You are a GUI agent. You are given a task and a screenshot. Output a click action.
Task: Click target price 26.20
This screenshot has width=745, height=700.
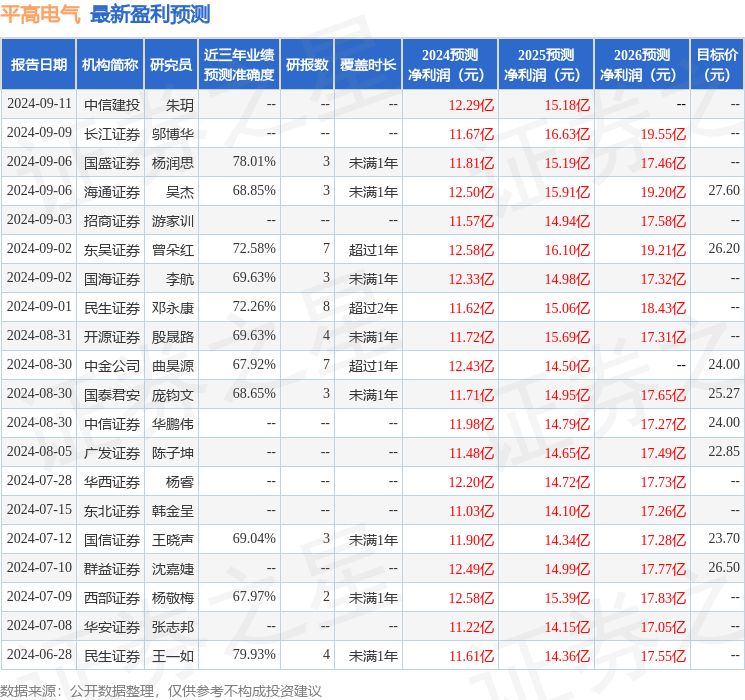(x=724, y=249)
